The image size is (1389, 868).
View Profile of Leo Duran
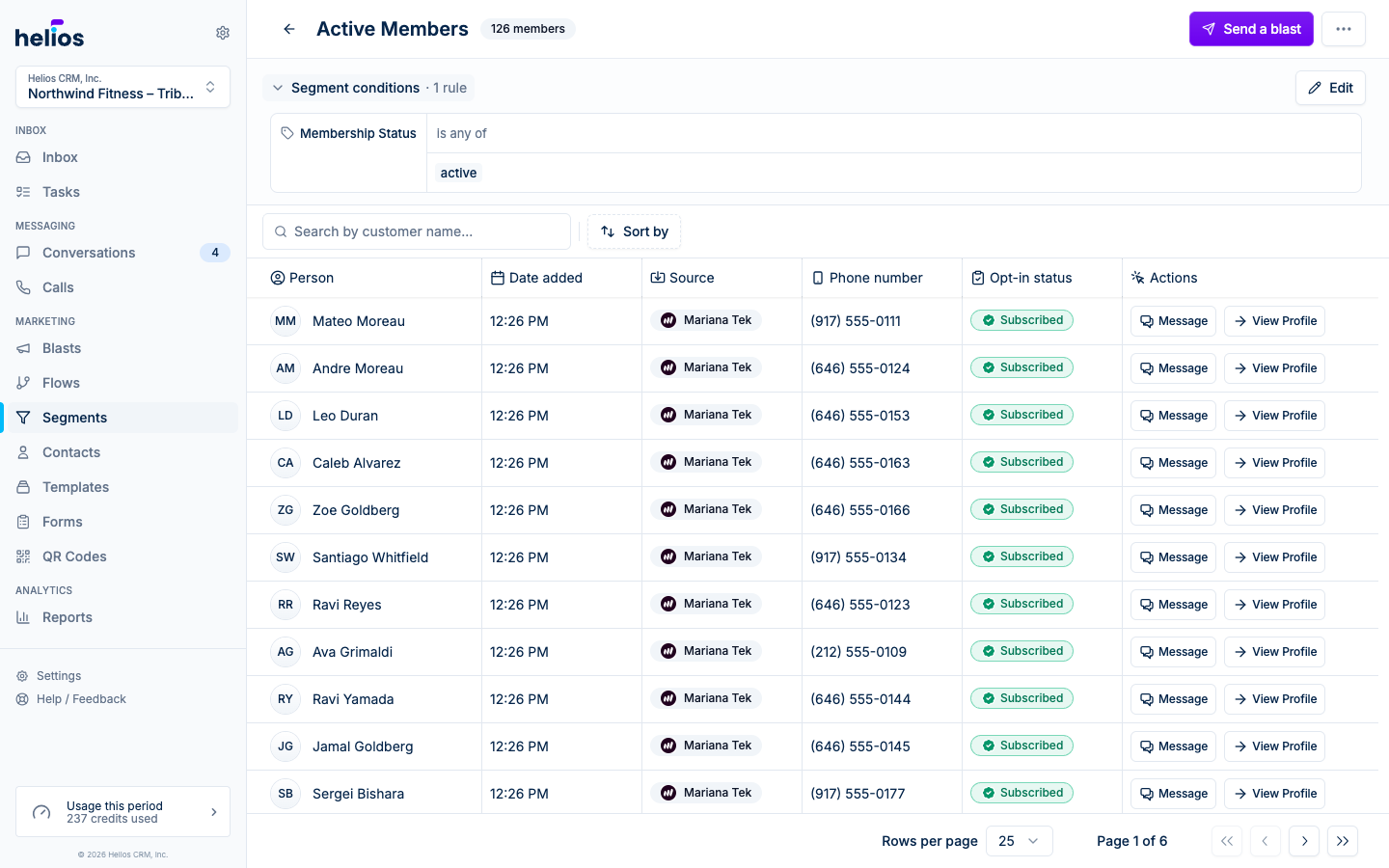(1274, 416)
